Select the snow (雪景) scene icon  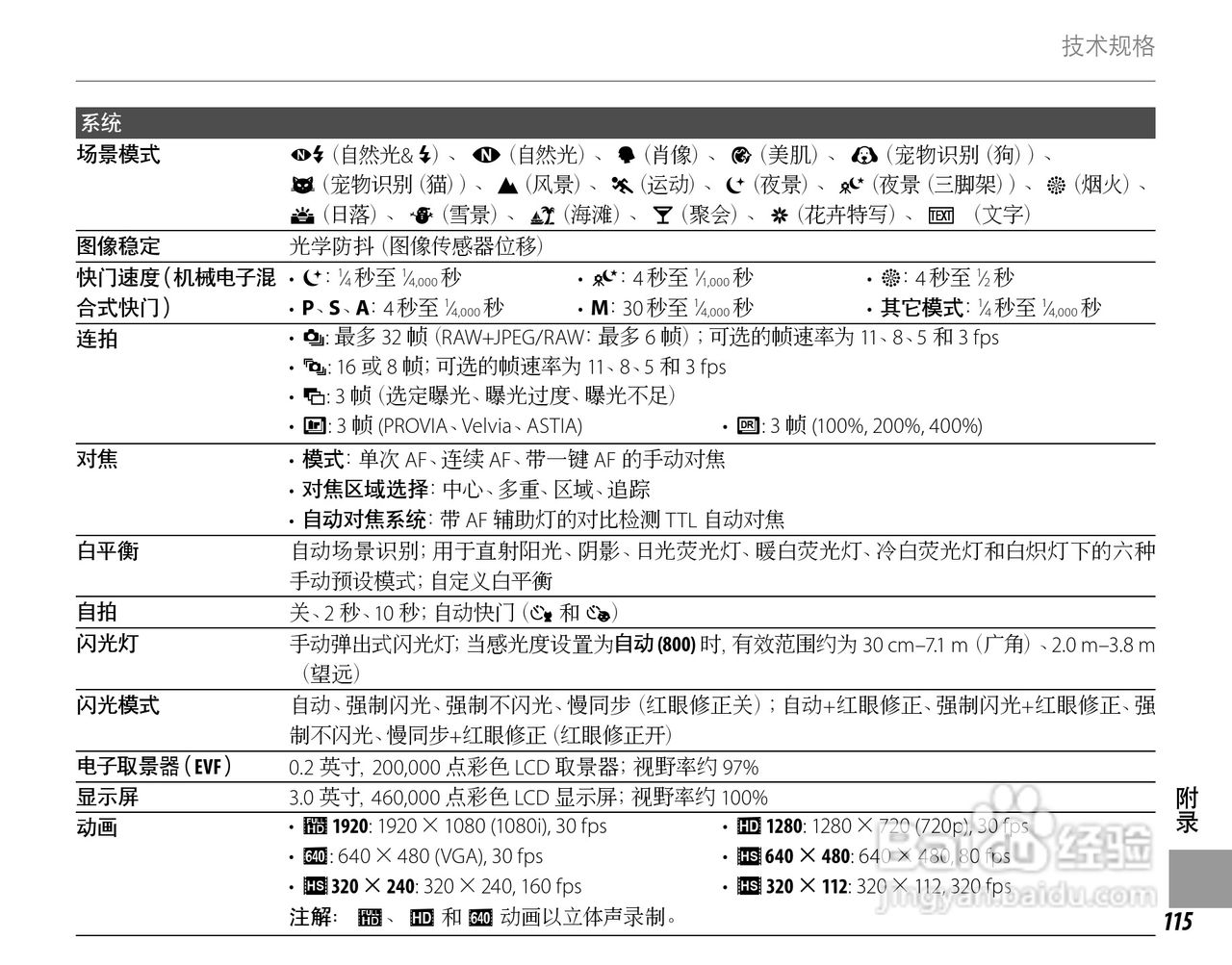point(422,215)
